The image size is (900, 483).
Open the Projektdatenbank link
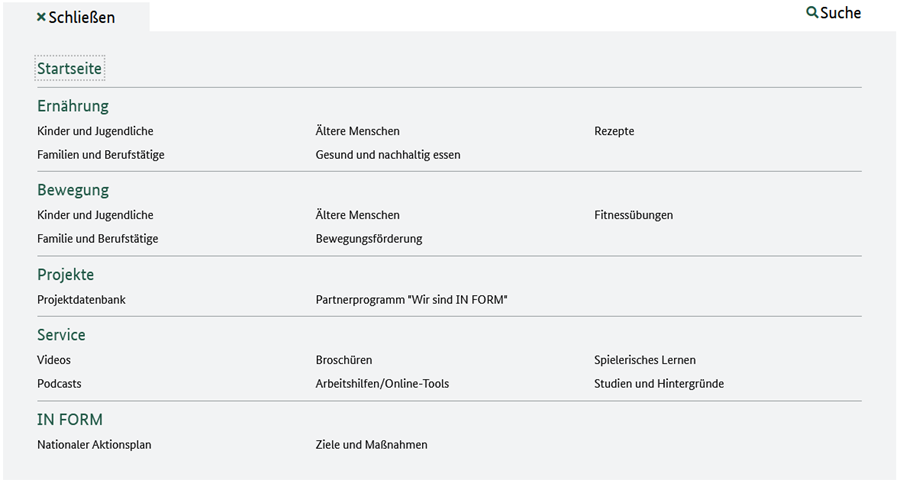pyautogui.click(x=82, y=300)
